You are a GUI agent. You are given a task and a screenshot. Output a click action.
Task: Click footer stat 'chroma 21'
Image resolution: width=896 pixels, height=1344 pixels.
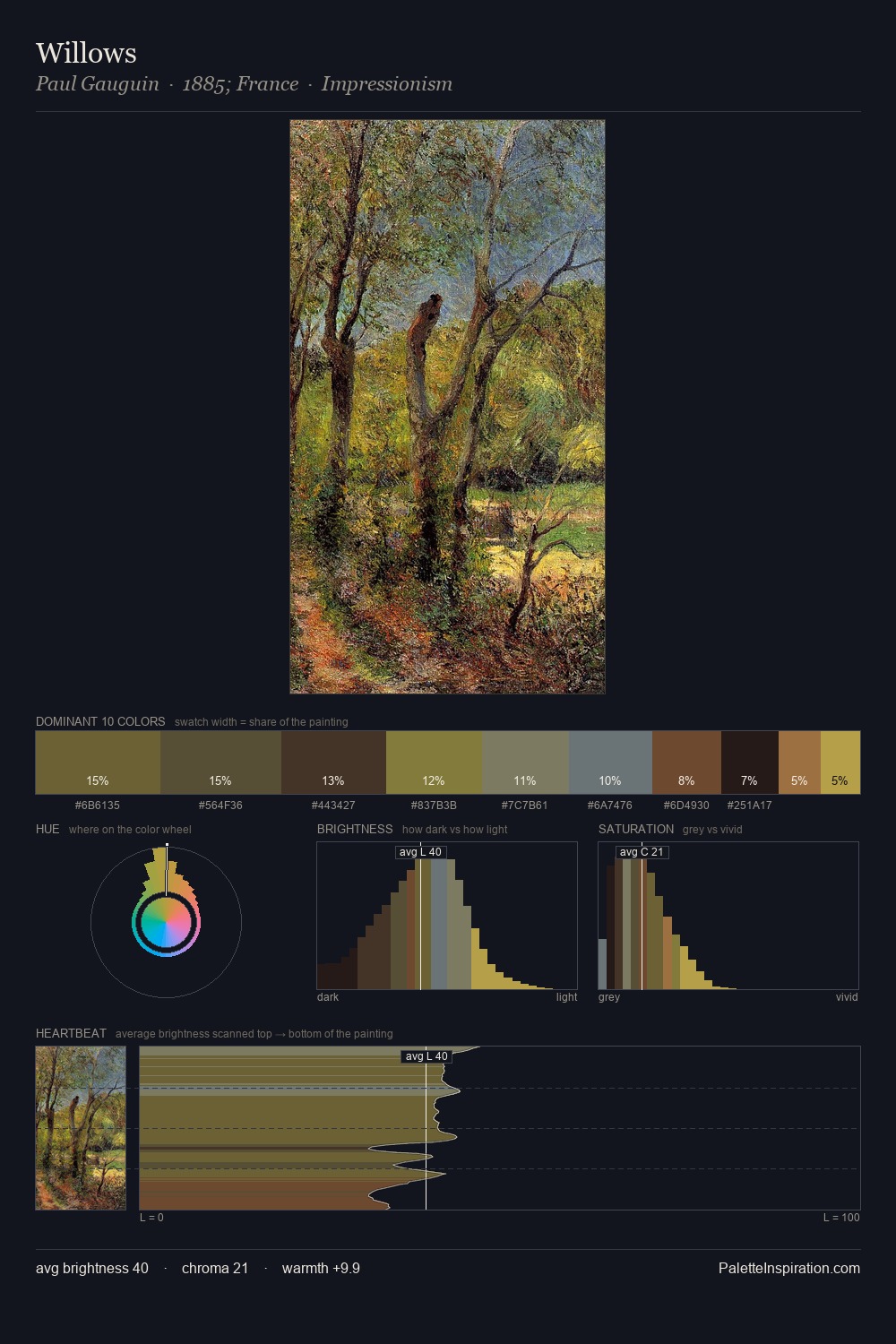(215, 1268)
